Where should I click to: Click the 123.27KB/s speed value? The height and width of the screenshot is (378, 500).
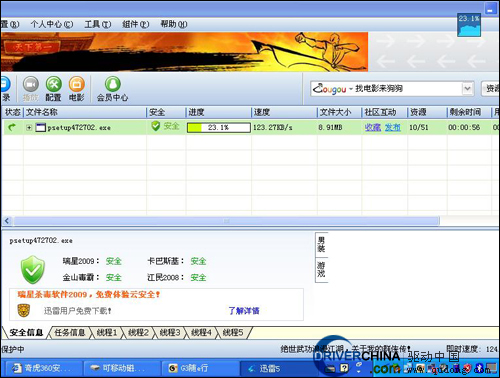(273, 128)
